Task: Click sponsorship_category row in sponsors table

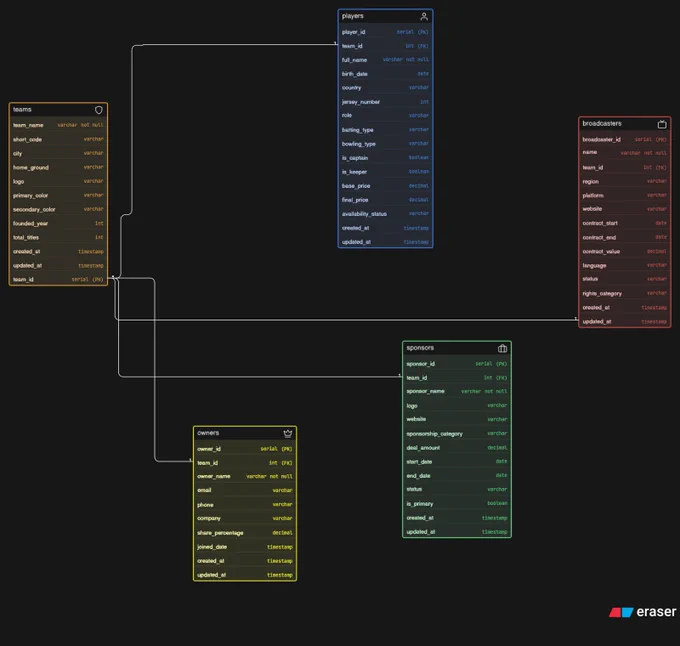Action: 457,434
